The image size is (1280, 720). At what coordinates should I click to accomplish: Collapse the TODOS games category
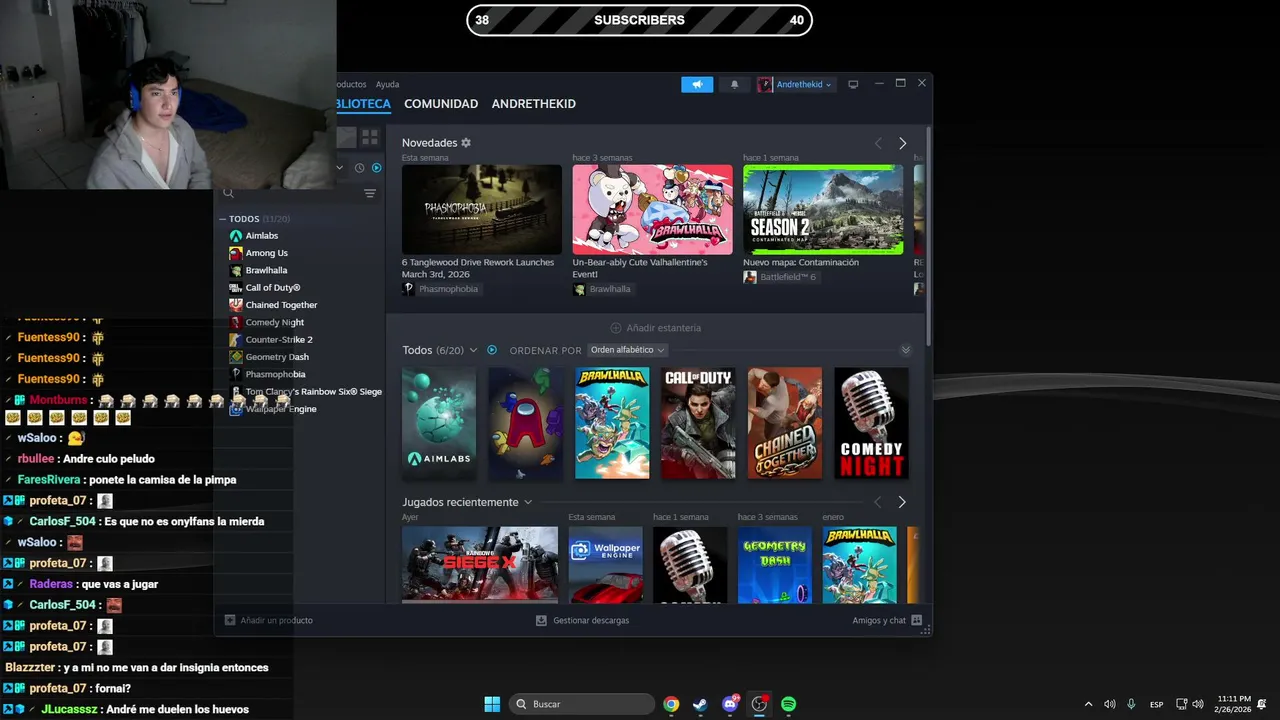pos(223,219)
